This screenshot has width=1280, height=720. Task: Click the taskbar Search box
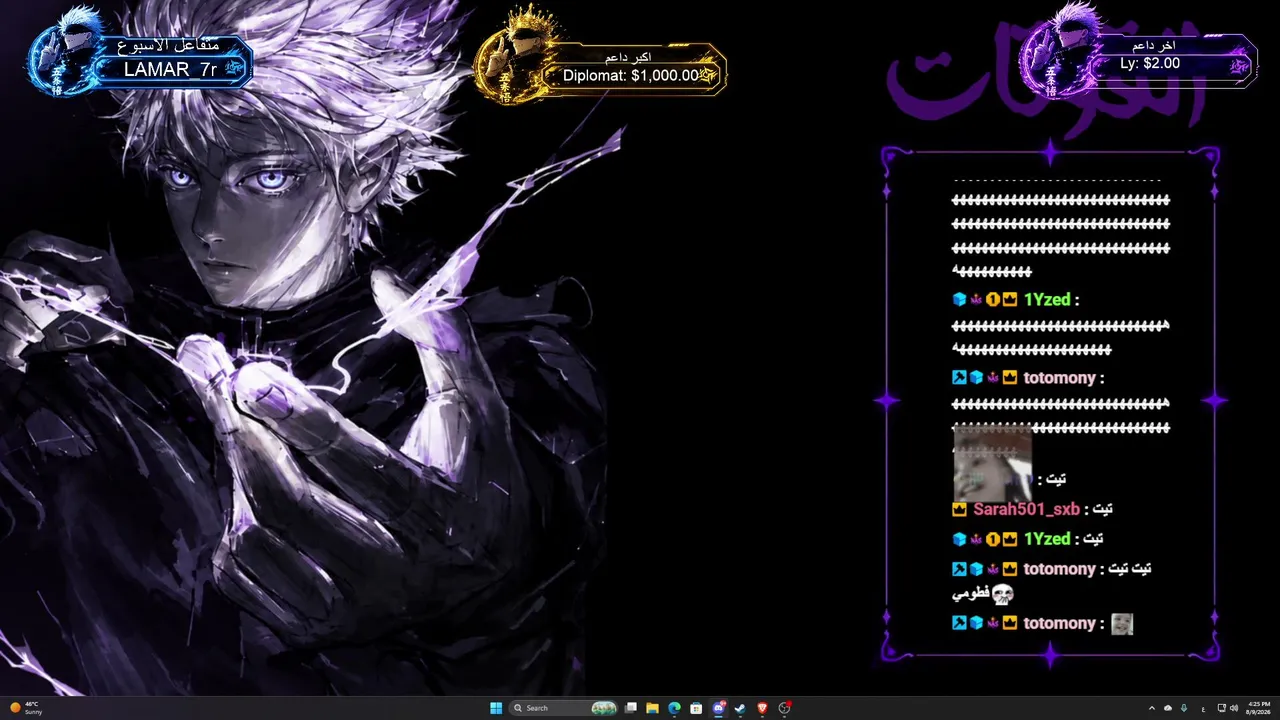tap(564, 708)
